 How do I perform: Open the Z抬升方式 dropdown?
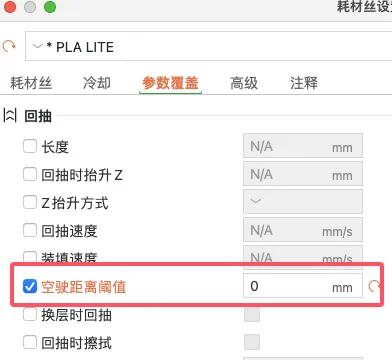(303, 202)
